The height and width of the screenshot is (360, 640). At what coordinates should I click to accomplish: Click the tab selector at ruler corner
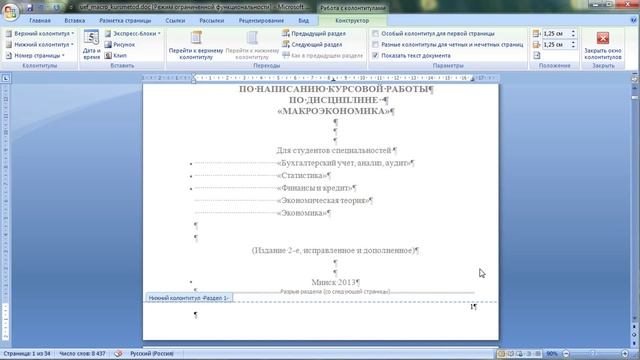point(6,78)
